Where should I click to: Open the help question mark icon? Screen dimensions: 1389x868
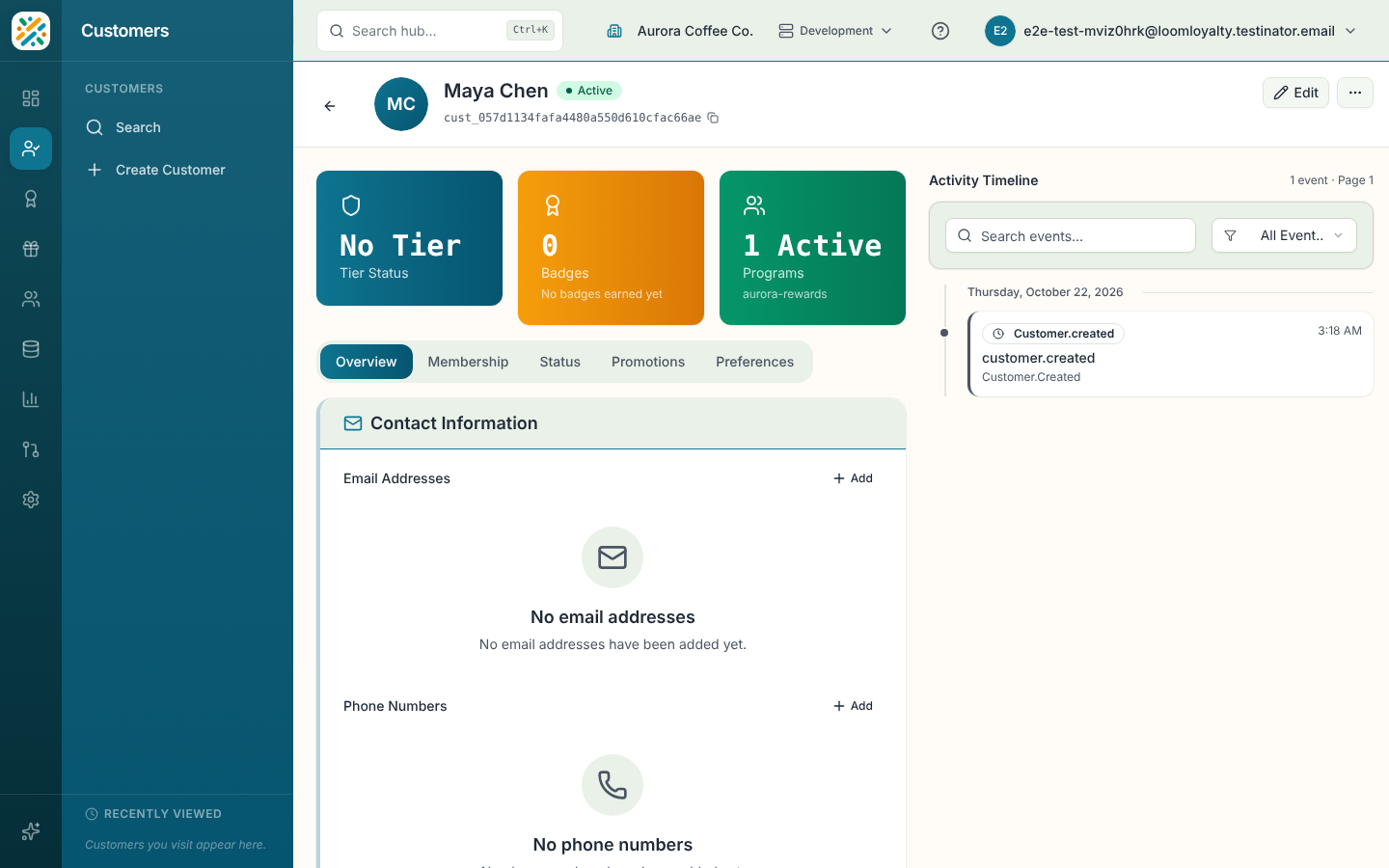click(940, 31)
